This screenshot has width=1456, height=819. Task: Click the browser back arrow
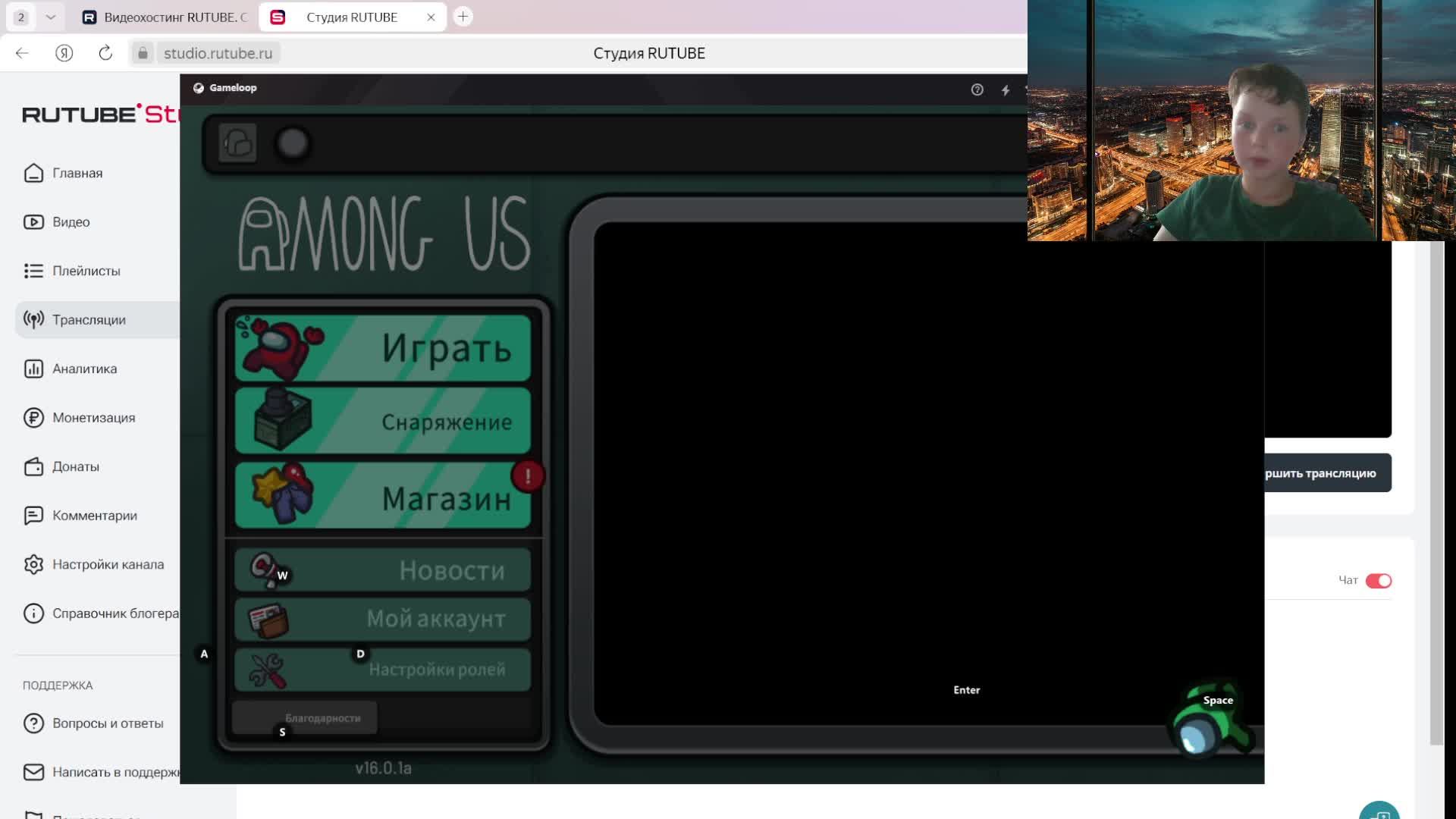(22, 53)
